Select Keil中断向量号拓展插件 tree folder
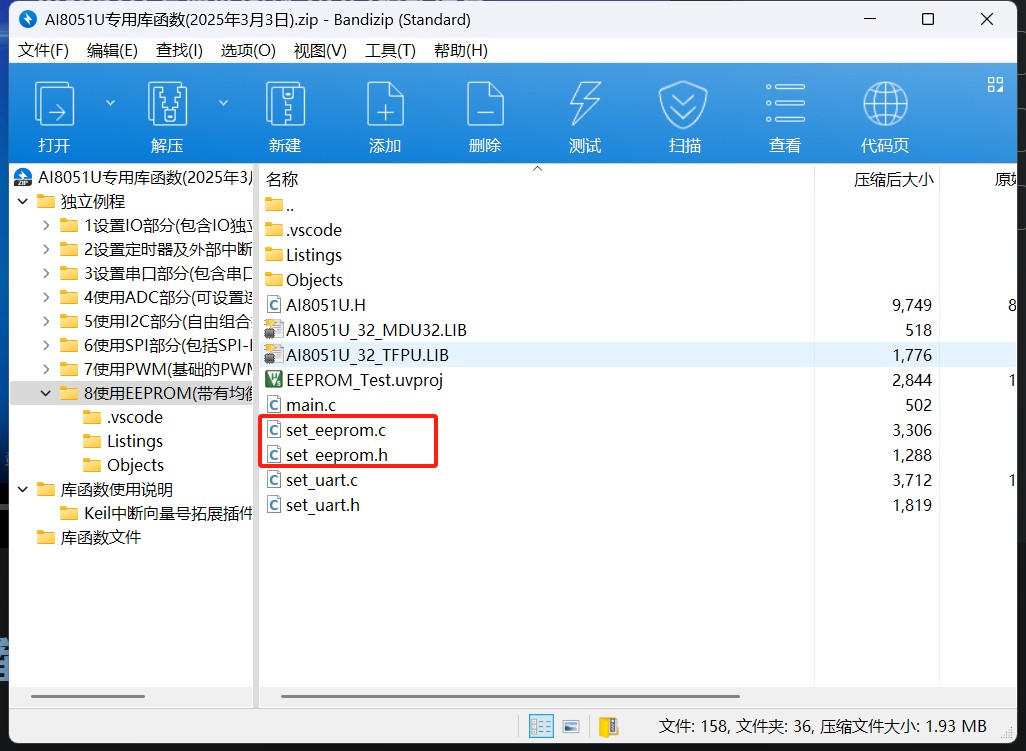This screenshot has width=1026, height=751. pos(156,514)
